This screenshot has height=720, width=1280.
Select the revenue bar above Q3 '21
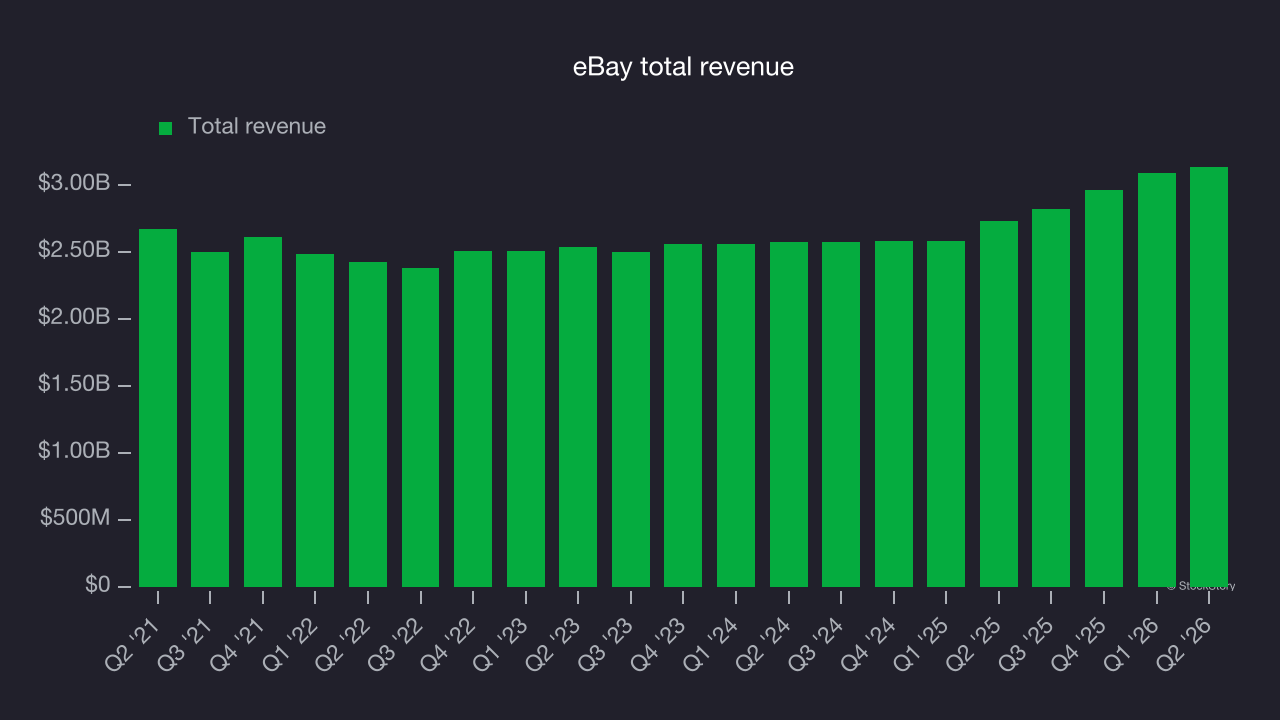tap(210, 419)
